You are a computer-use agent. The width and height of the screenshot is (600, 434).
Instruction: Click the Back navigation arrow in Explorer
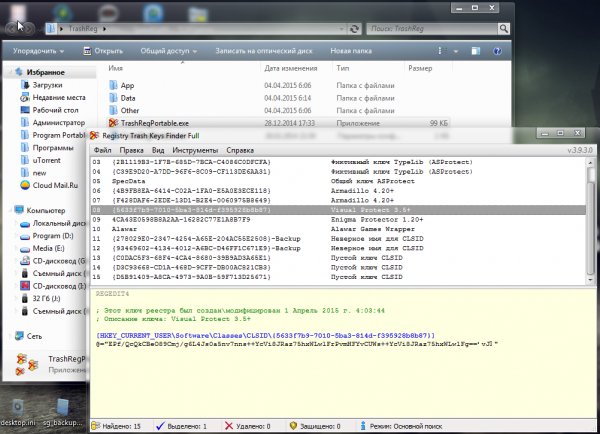pos(13,28)
